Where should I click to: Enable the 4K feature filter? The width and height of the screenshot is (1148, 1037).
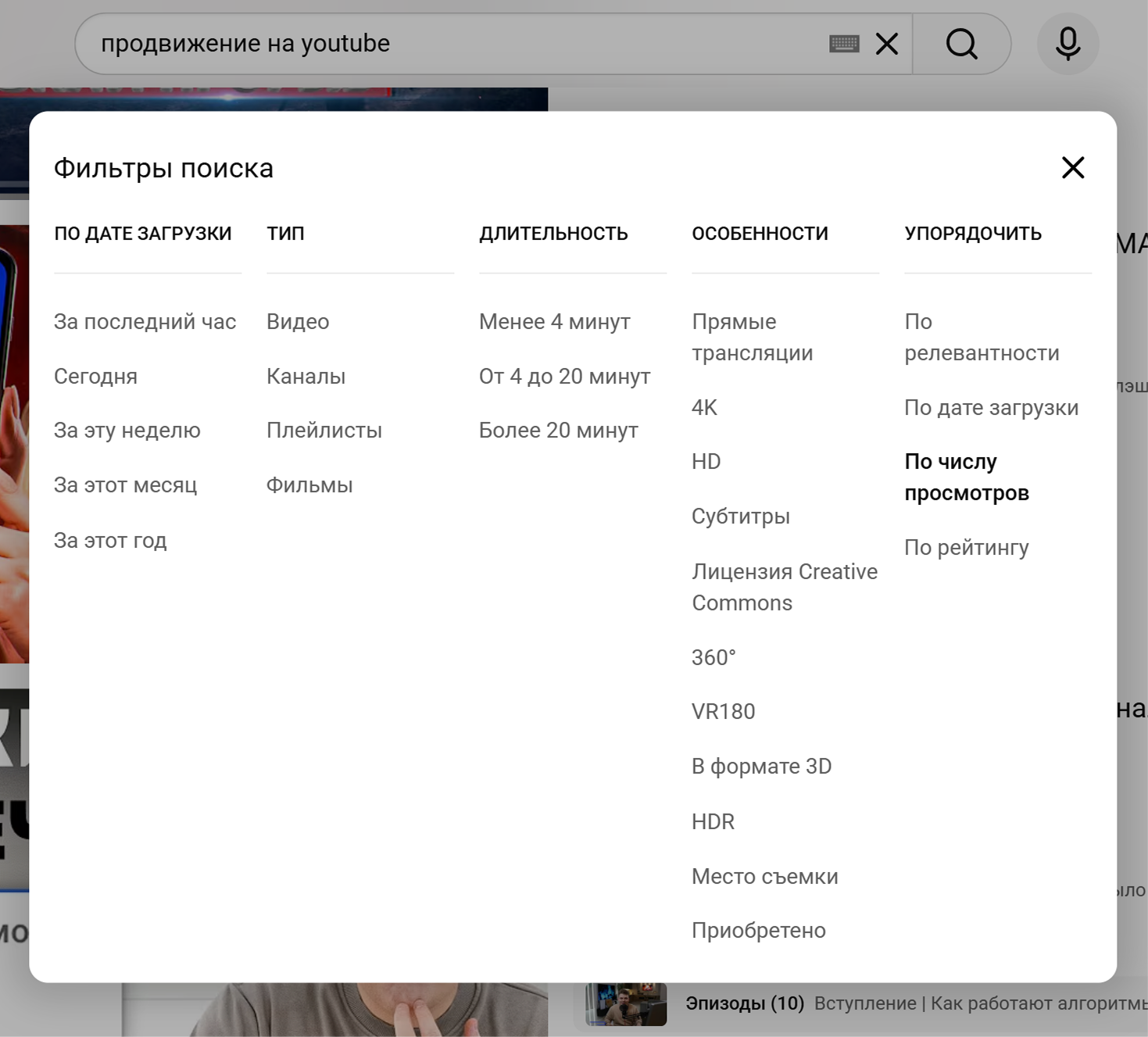click(703, 407)
